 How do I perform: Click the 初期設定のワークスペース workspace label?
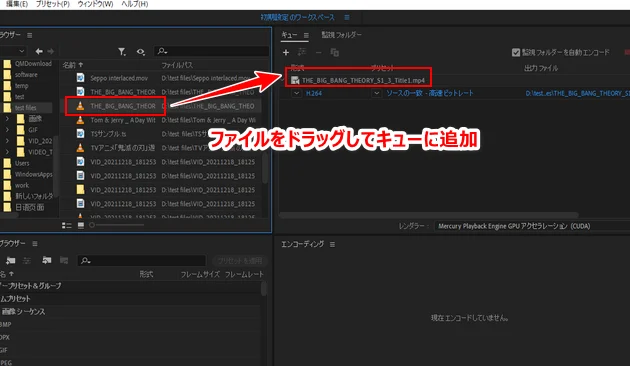(x=298, y=17)
